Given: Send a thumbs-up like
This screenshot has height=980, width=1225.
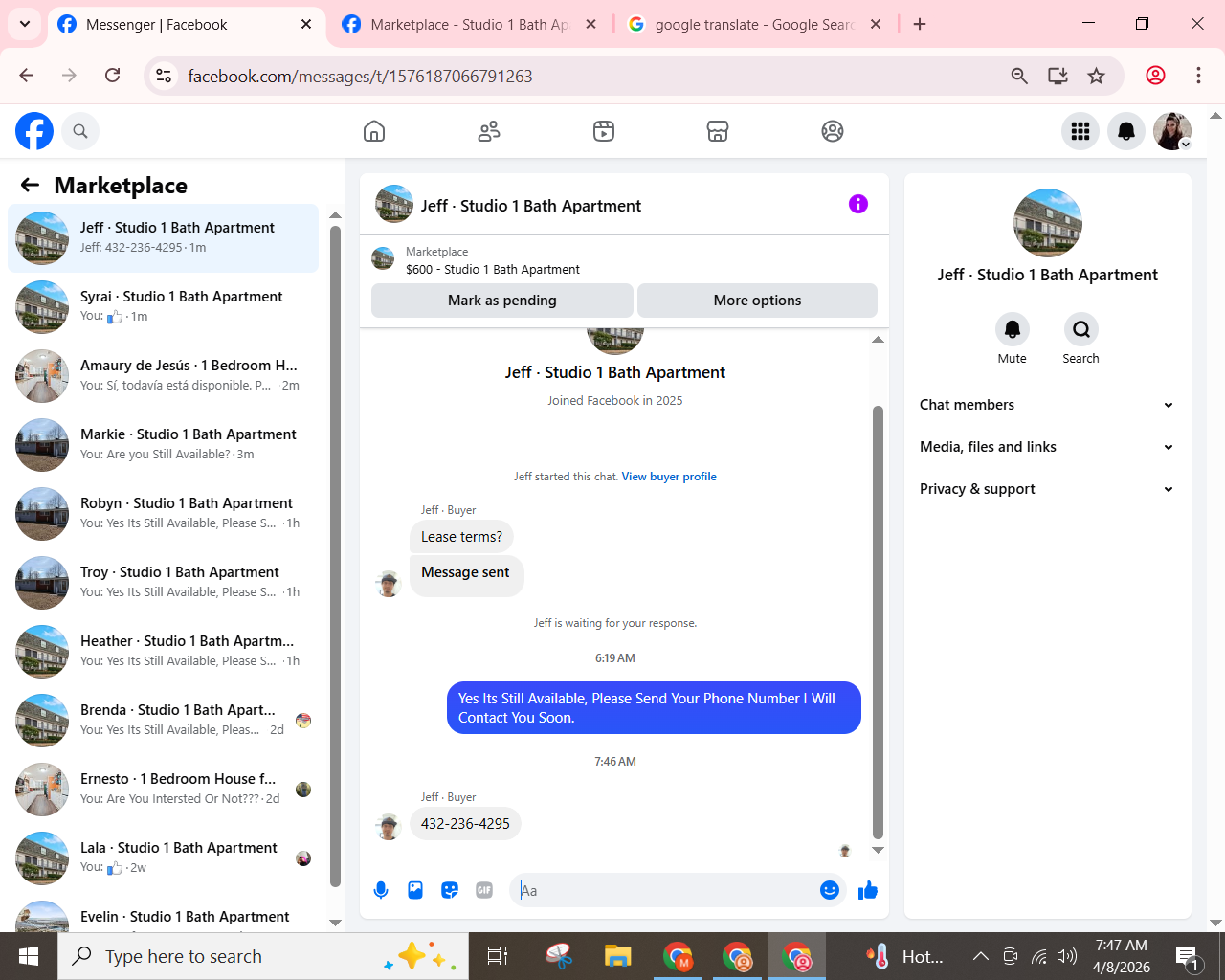Looking at the screenshot, I should point(868,890).
